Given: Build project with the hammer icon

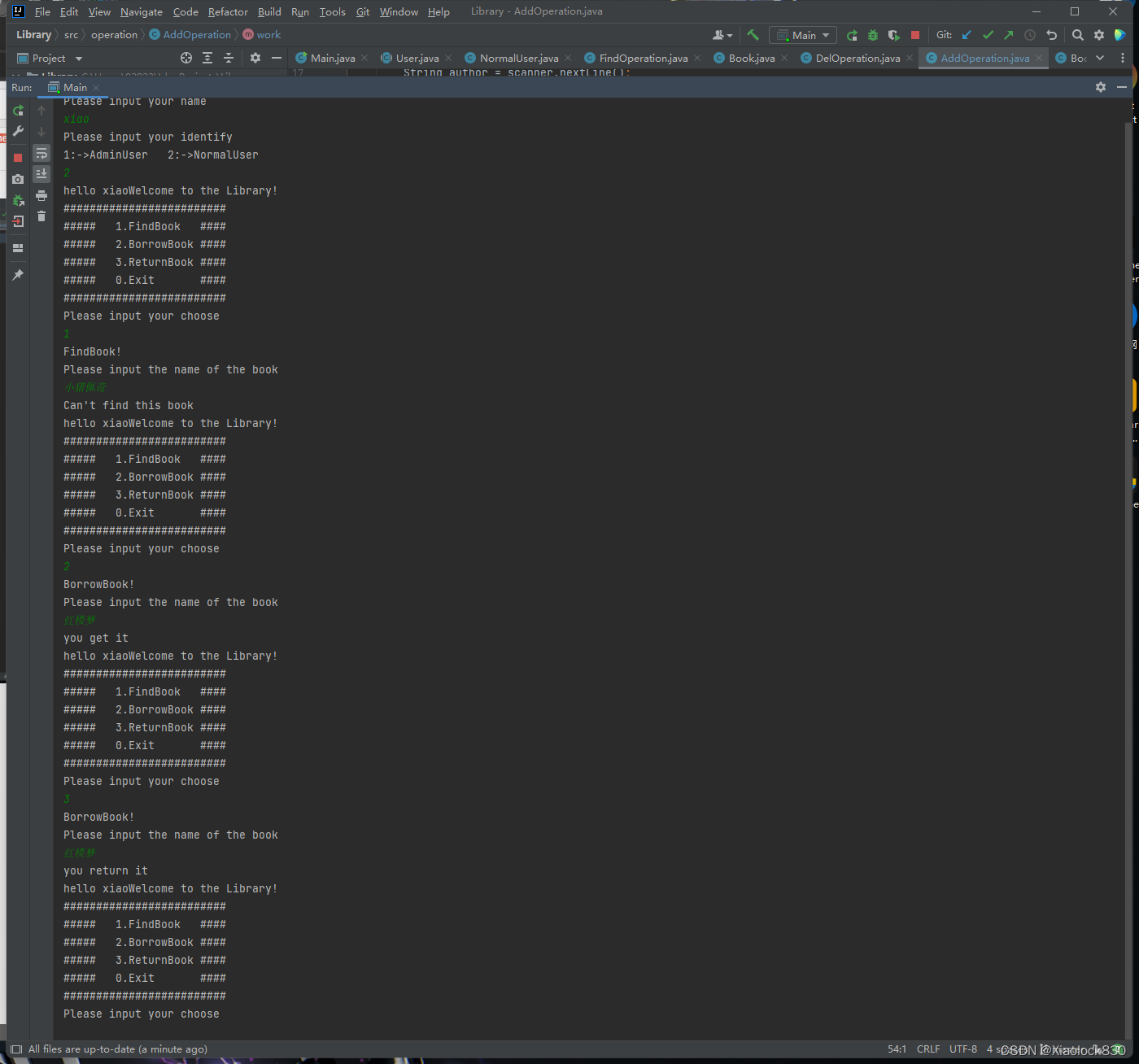Looking at the screenshot, I should pyautogui.click(x=753, y=35).
